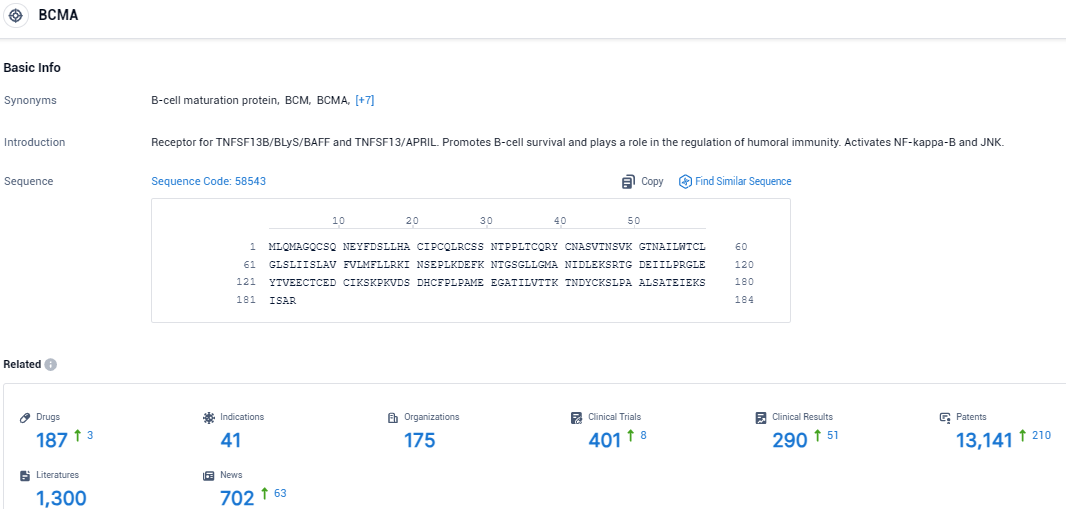Click the Clinical Trials icon
Image resolution: width=1066 pixels, height=509 pixels.
click(577, 417)
